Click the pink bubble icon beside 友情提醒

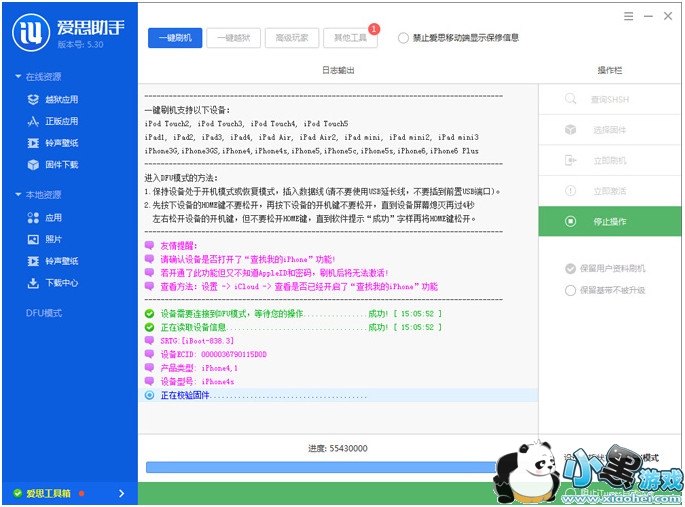[149, 245]
